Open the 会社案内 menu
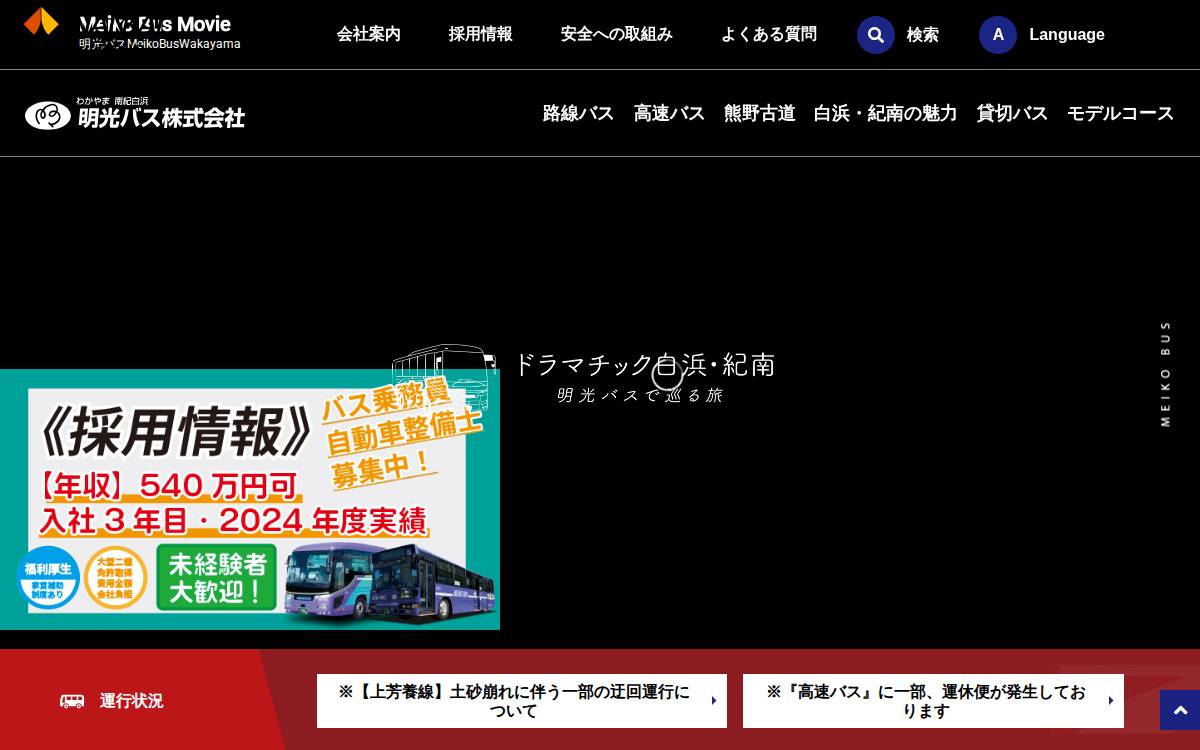The height and width of the screenshot is (750, 1200). [369, 34]
